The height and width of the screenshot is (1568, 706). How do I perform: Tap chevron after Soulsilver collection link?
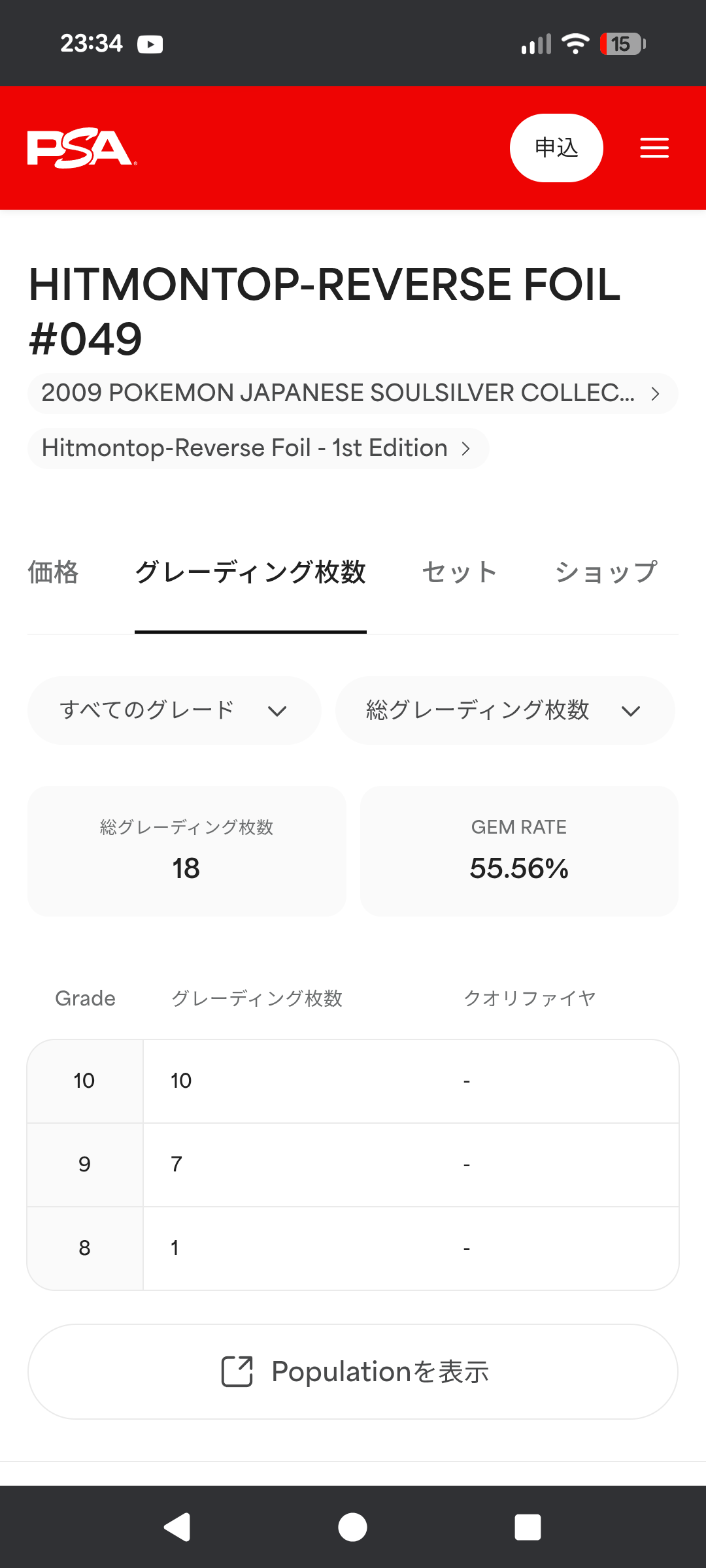pyautogui.click(x=655, y=393)
